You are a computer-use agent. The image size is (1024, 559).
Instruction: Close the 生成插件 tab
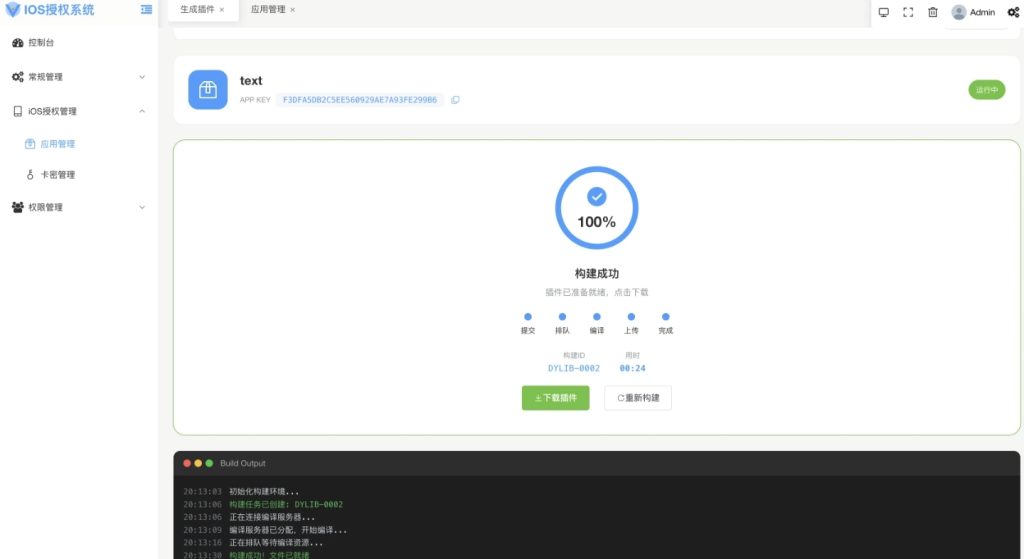point(222,10)
